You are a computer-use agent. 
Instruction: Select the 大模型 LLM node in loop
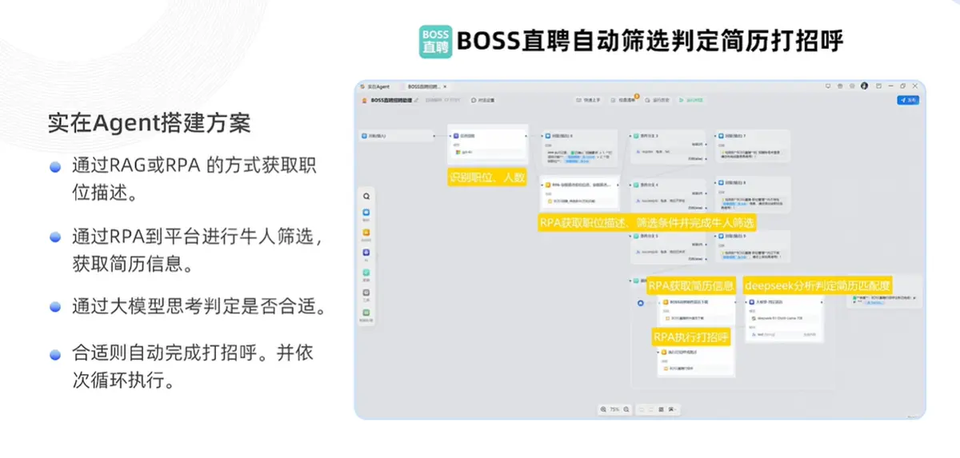click(x=784, y=320)
